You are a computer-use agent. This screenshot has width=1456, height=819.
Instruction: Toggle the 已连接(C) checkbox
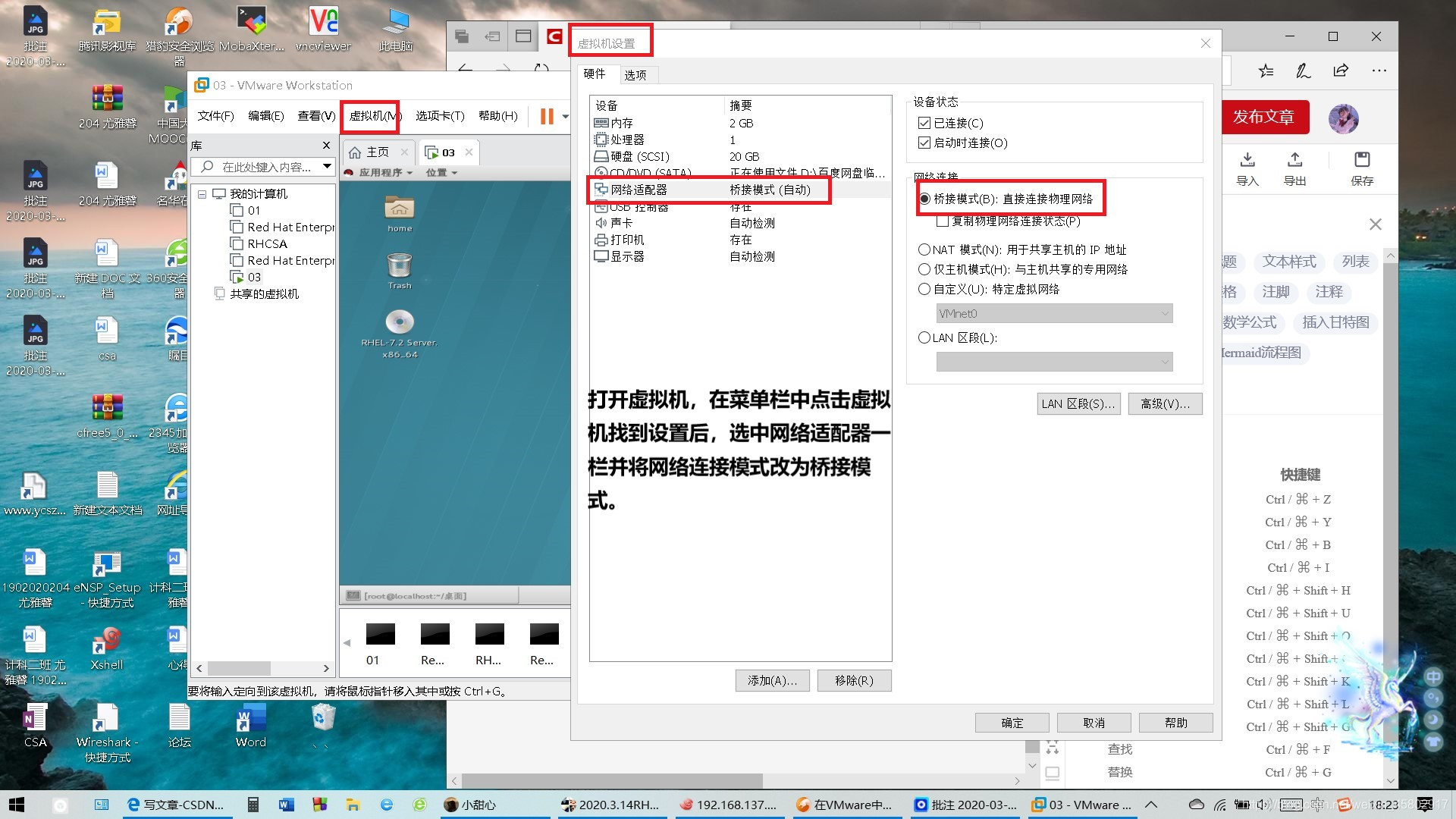(x=924, y=123)
